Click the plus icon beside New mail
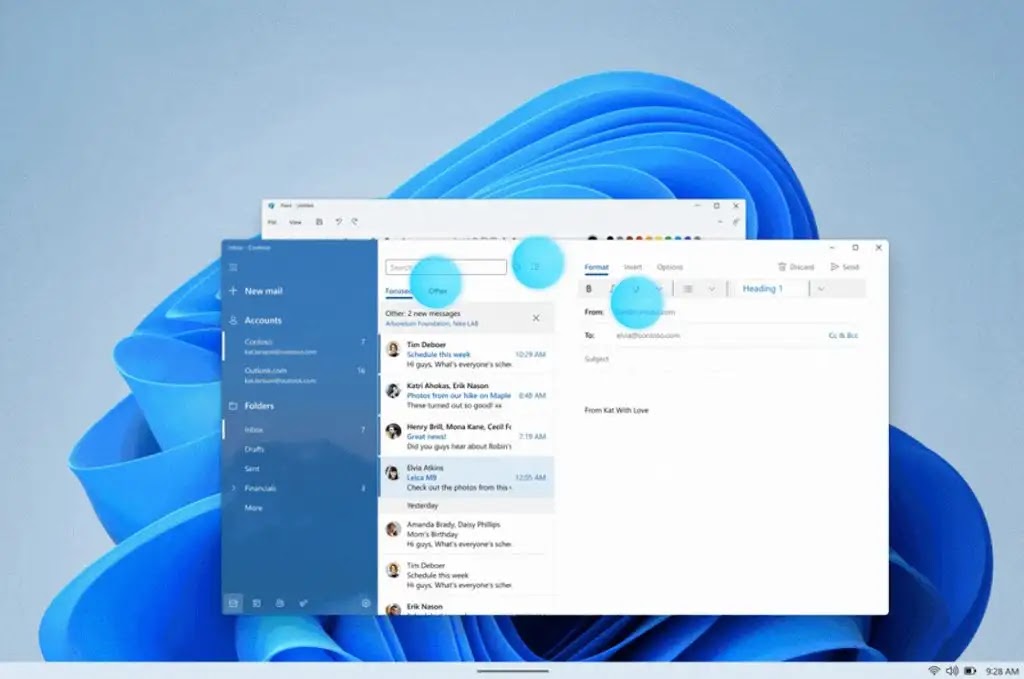 click(233, 291)
